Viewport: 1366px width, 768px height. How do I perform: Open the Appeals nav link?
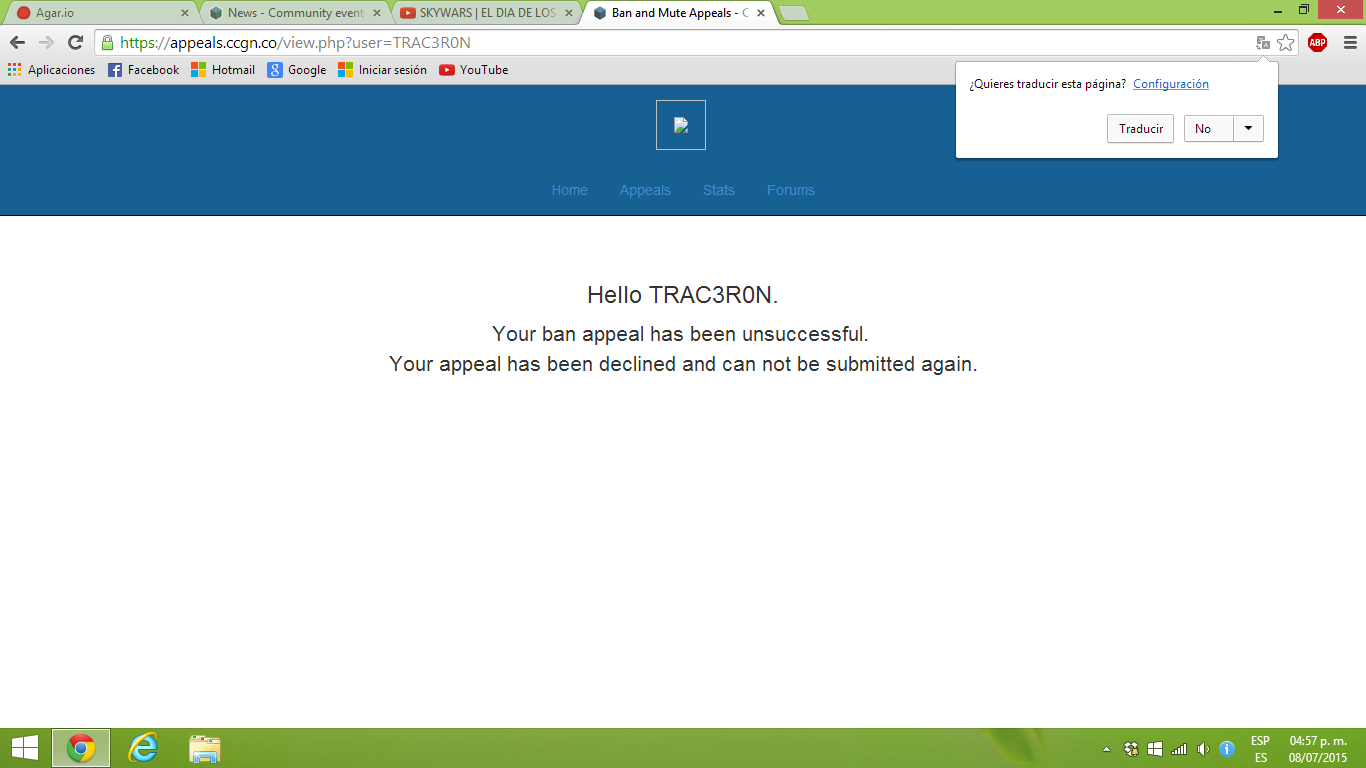pos(645,190)
